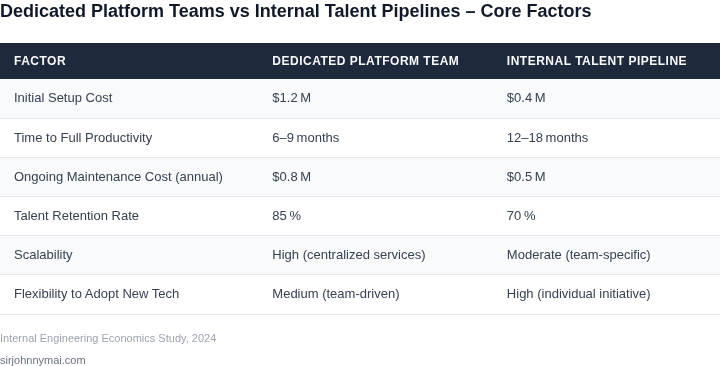Select the 6–9 months cell
The height and width of the screenshot is (366, 720).
[306, 138]
